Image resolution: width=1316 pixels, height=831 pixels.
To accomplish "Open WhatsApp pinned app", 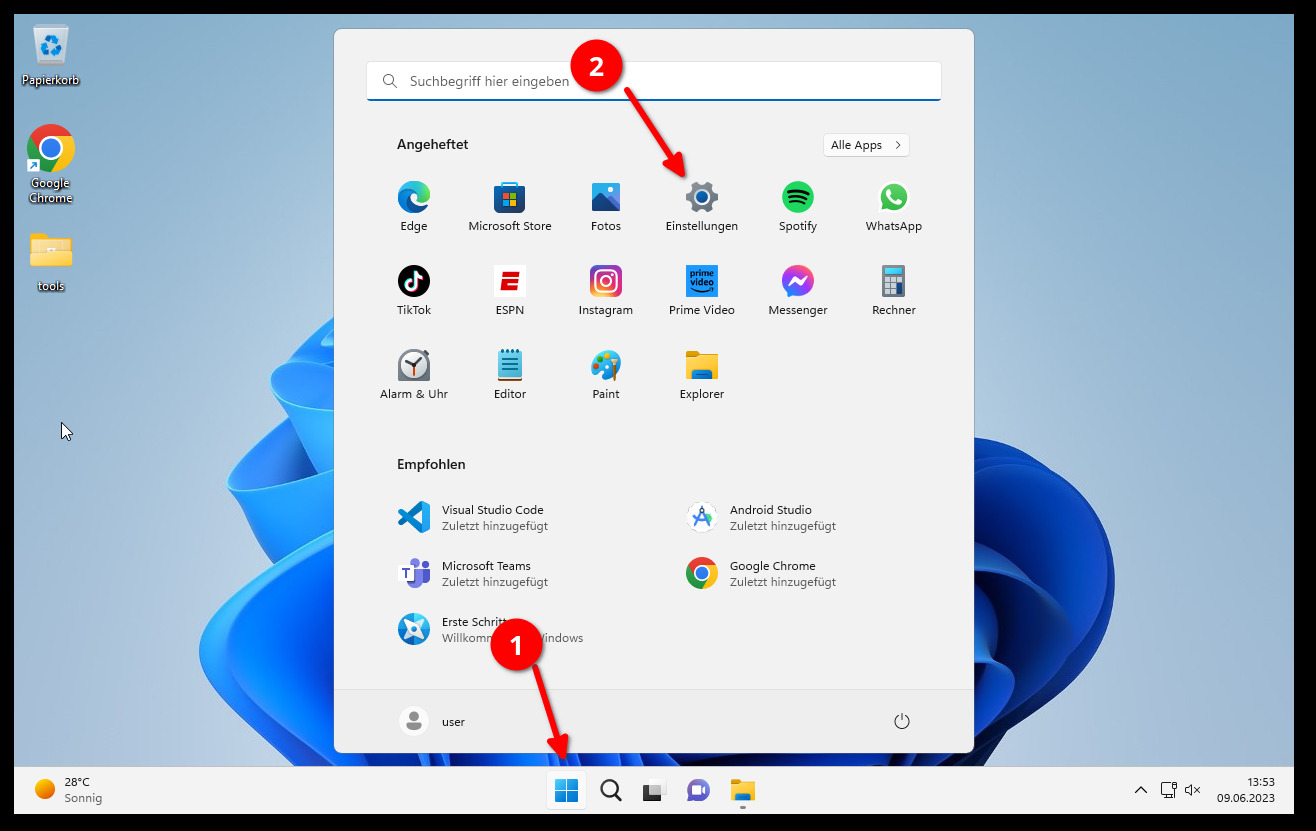I will (894, 207).
